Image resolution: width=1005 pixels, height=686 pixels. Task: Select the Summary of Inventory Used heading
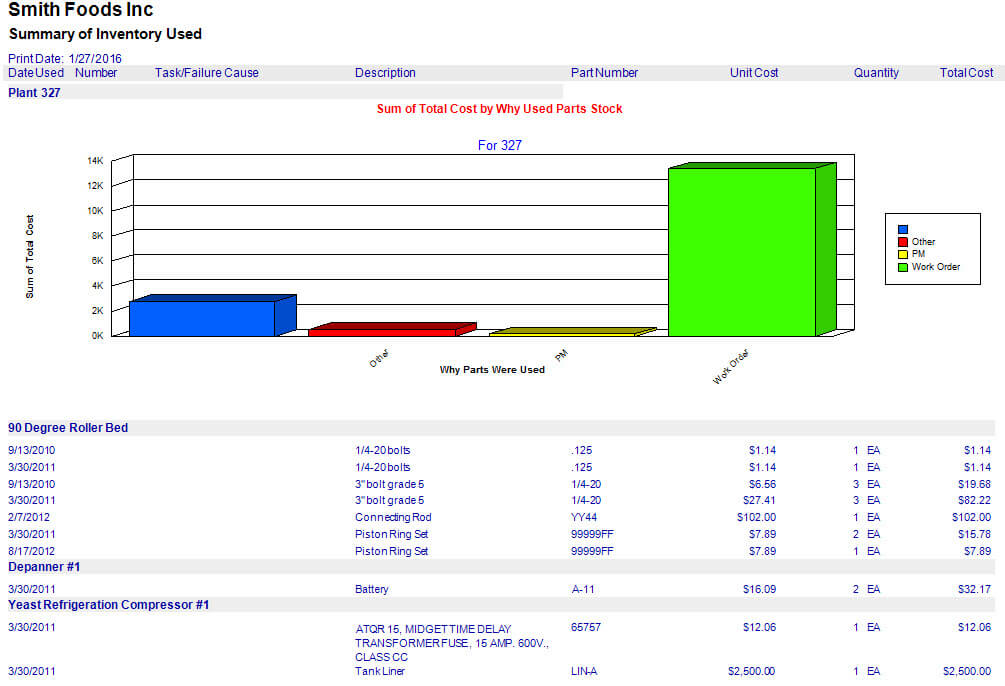[105, 34]
